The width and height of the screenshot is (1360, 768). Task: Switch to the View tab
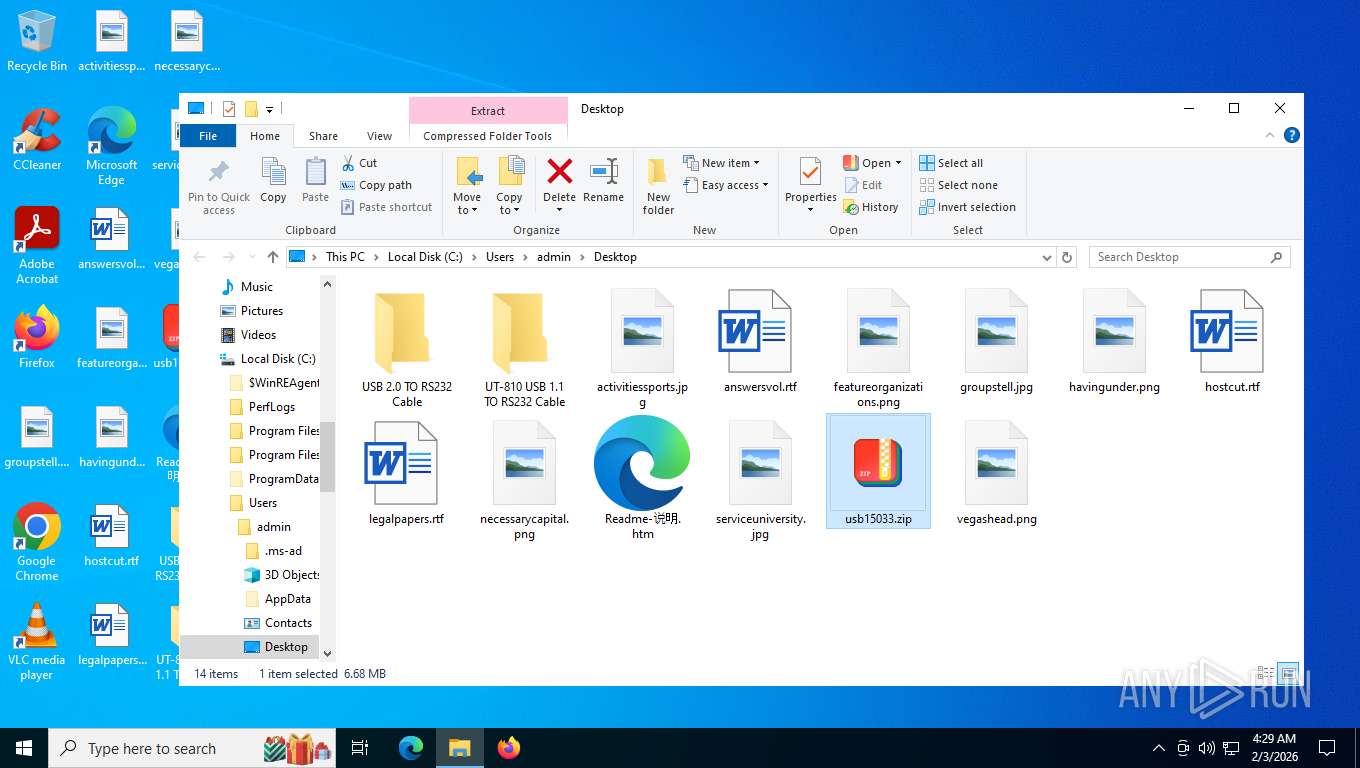379,136
